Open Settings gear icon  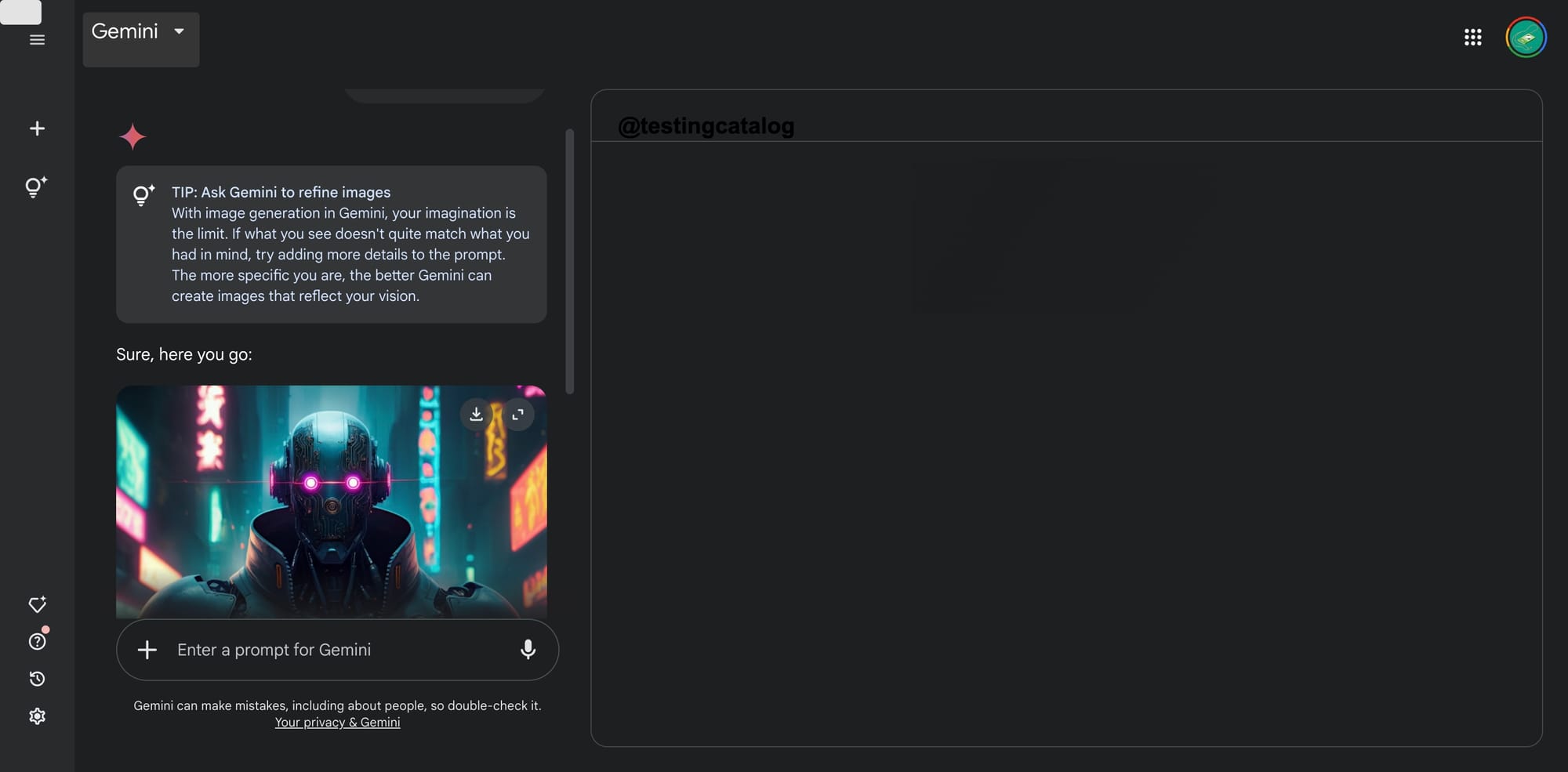tap(37, 716)
